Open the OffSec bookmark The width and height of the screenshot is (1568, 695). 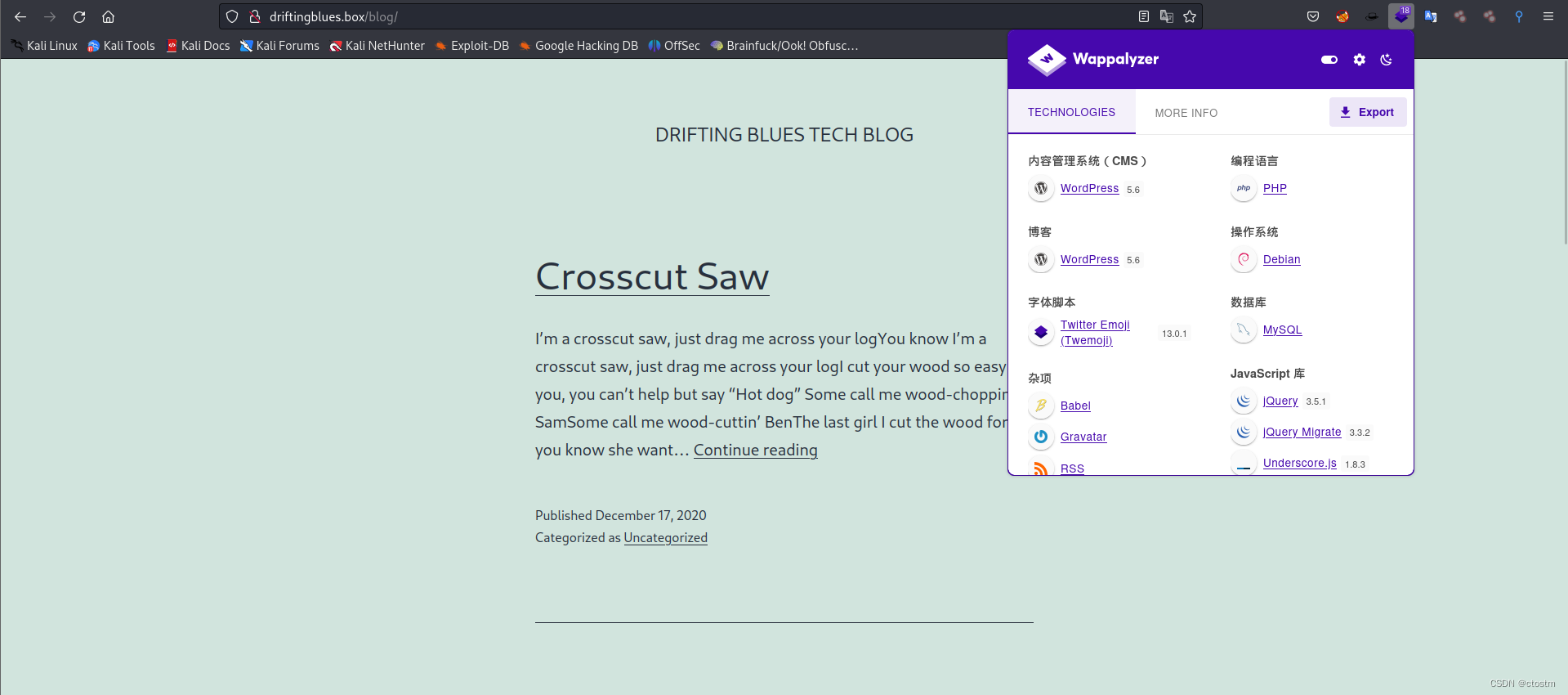pos(674,46)
